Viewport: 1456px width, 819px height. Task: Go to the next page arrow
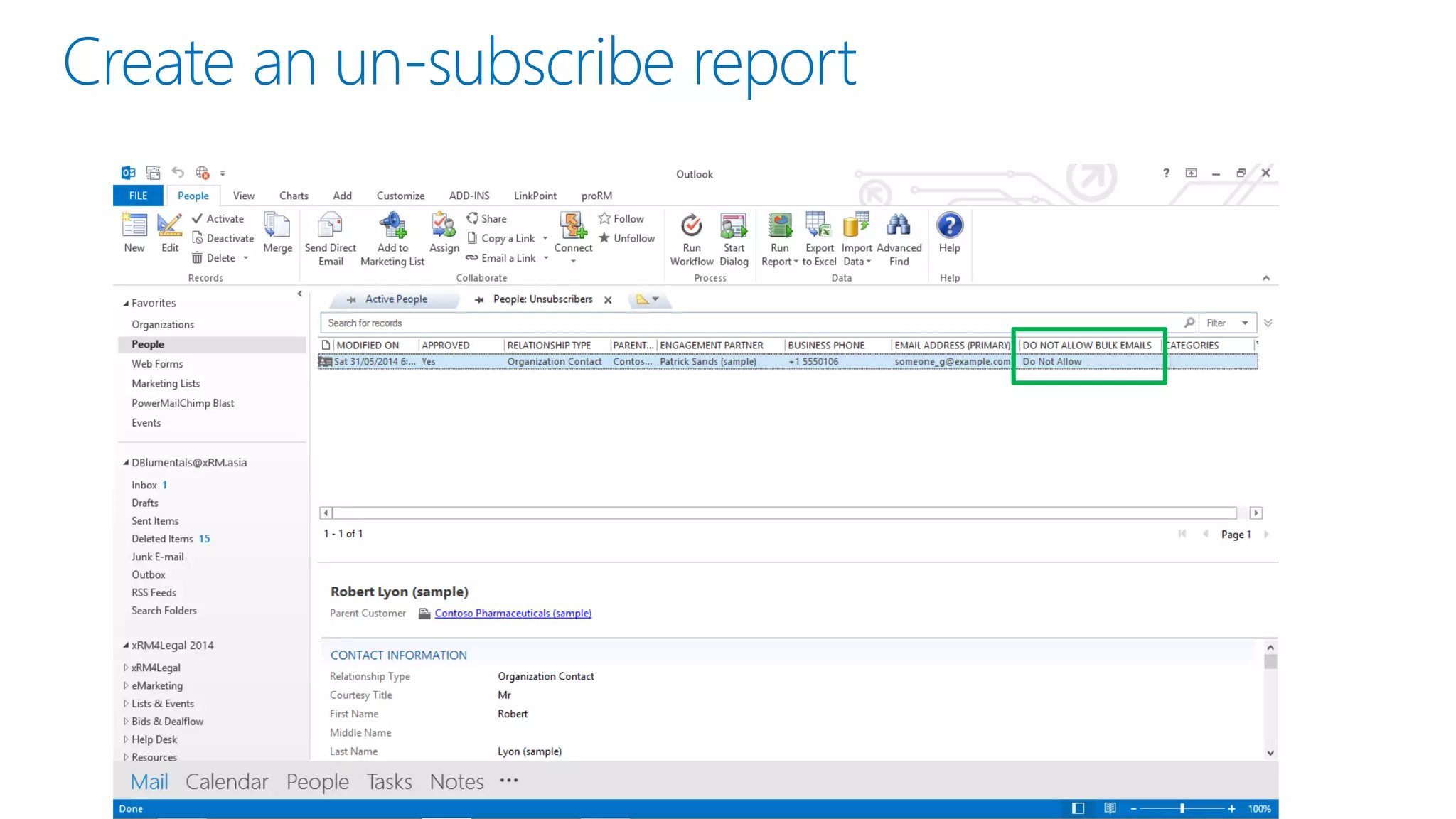(x=1266, y=534)
